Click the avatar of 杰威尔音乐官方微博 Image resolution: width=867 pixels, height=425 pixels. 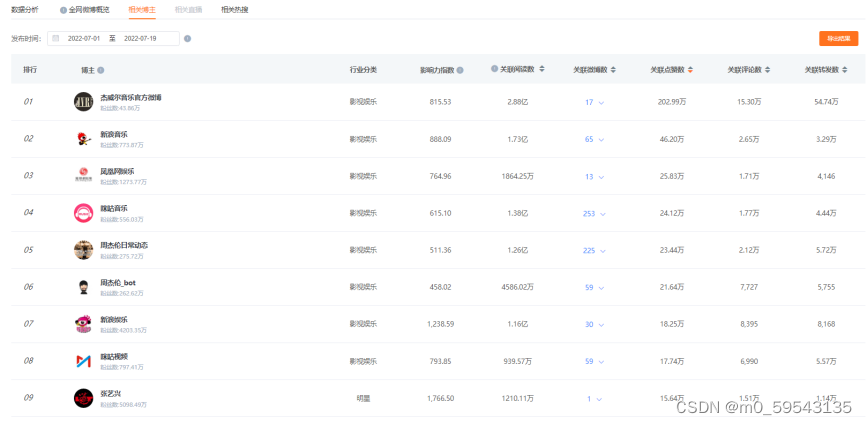click(x=83, y=102)
